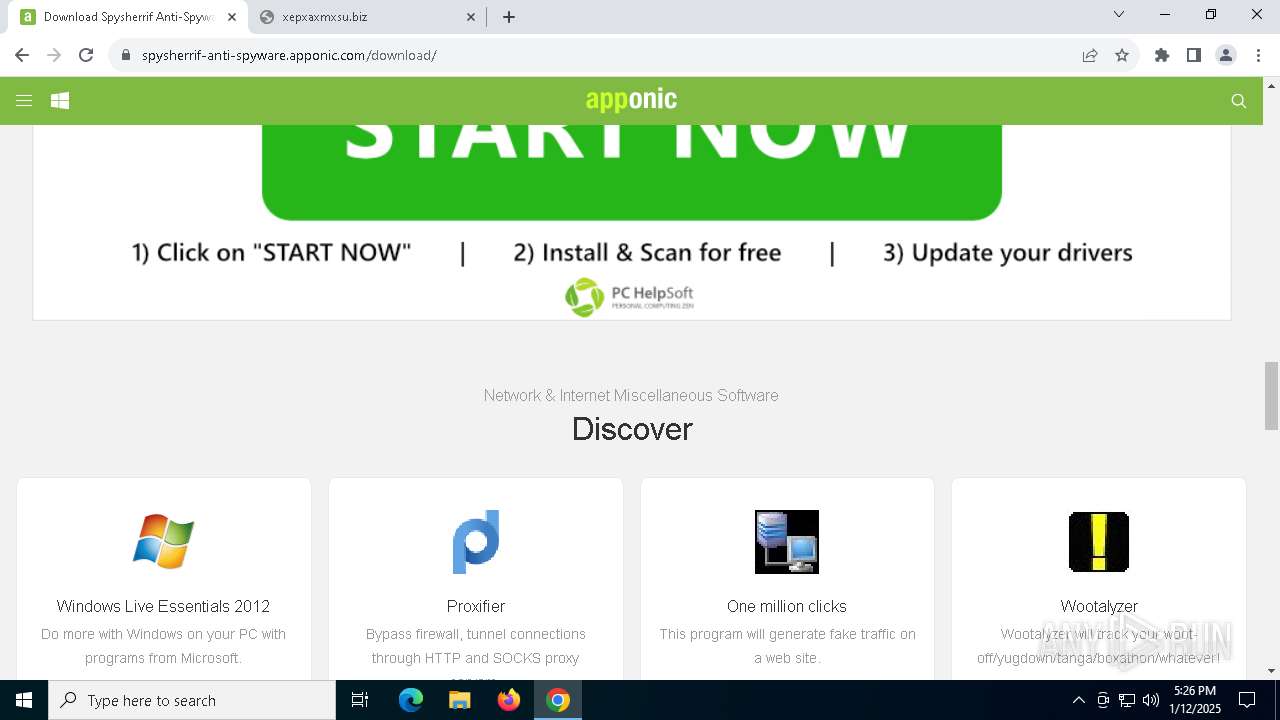Go forward in Chrome
The height and width of the screenshot is (720, 1280).
click(54, 55)
